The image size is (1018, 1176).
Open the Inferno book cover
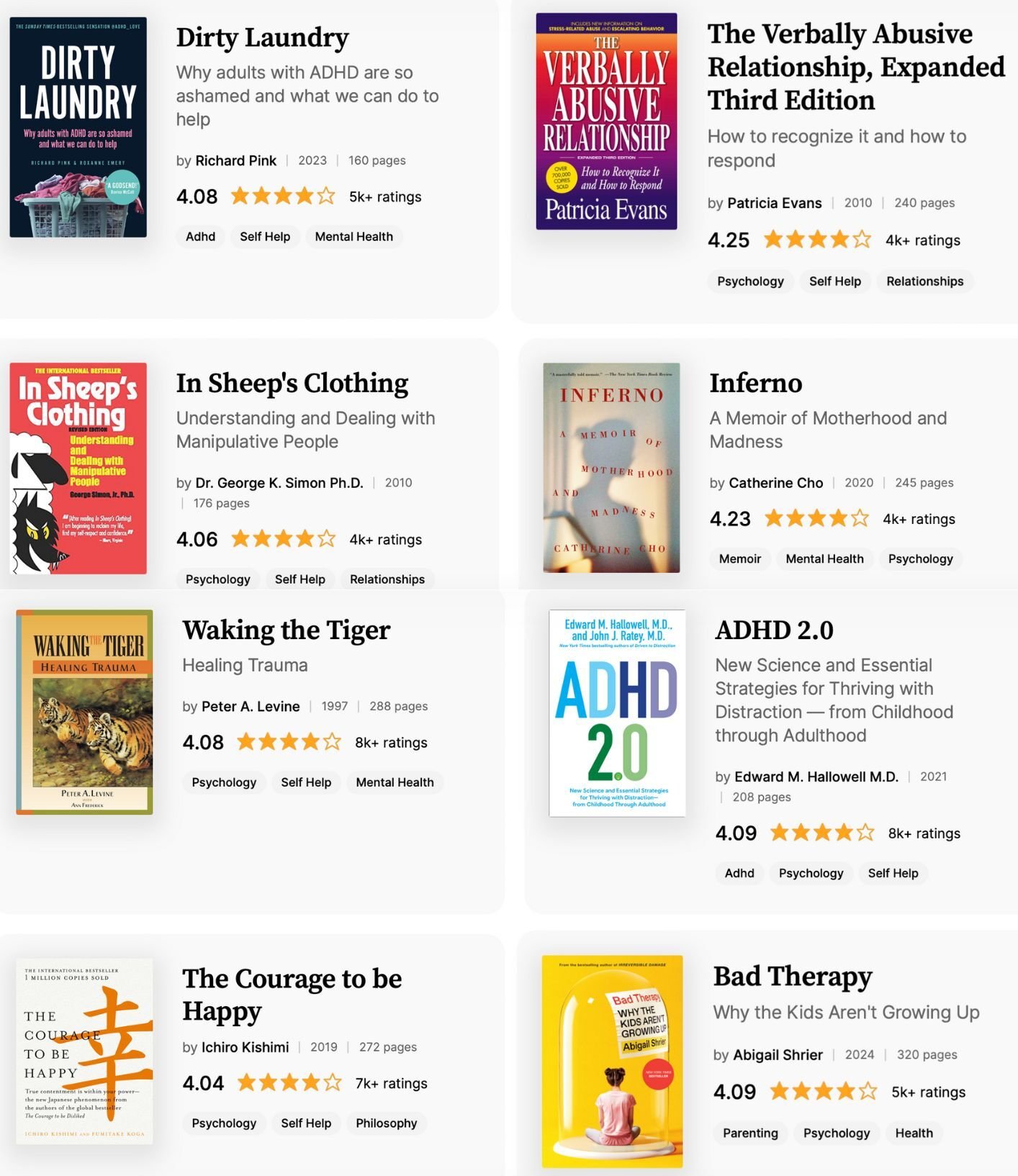pos(611,468)
